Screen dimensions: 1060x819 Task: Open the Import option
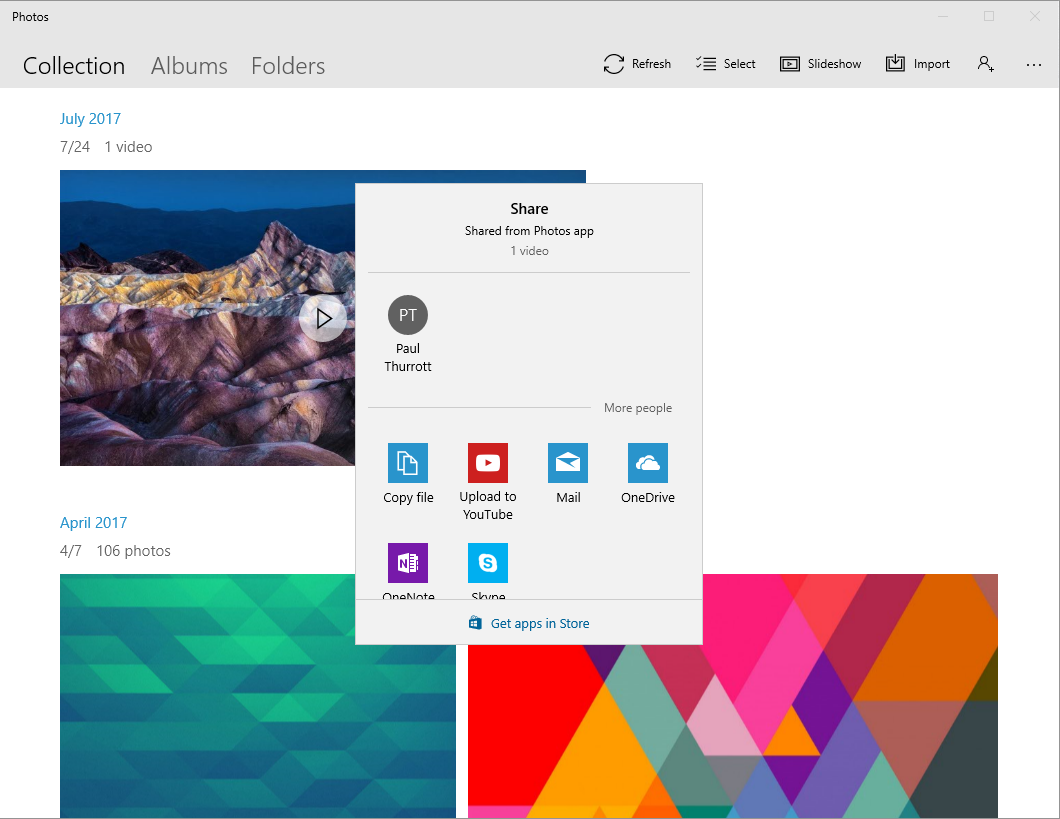pyautogui.click(x=918, y=64)
